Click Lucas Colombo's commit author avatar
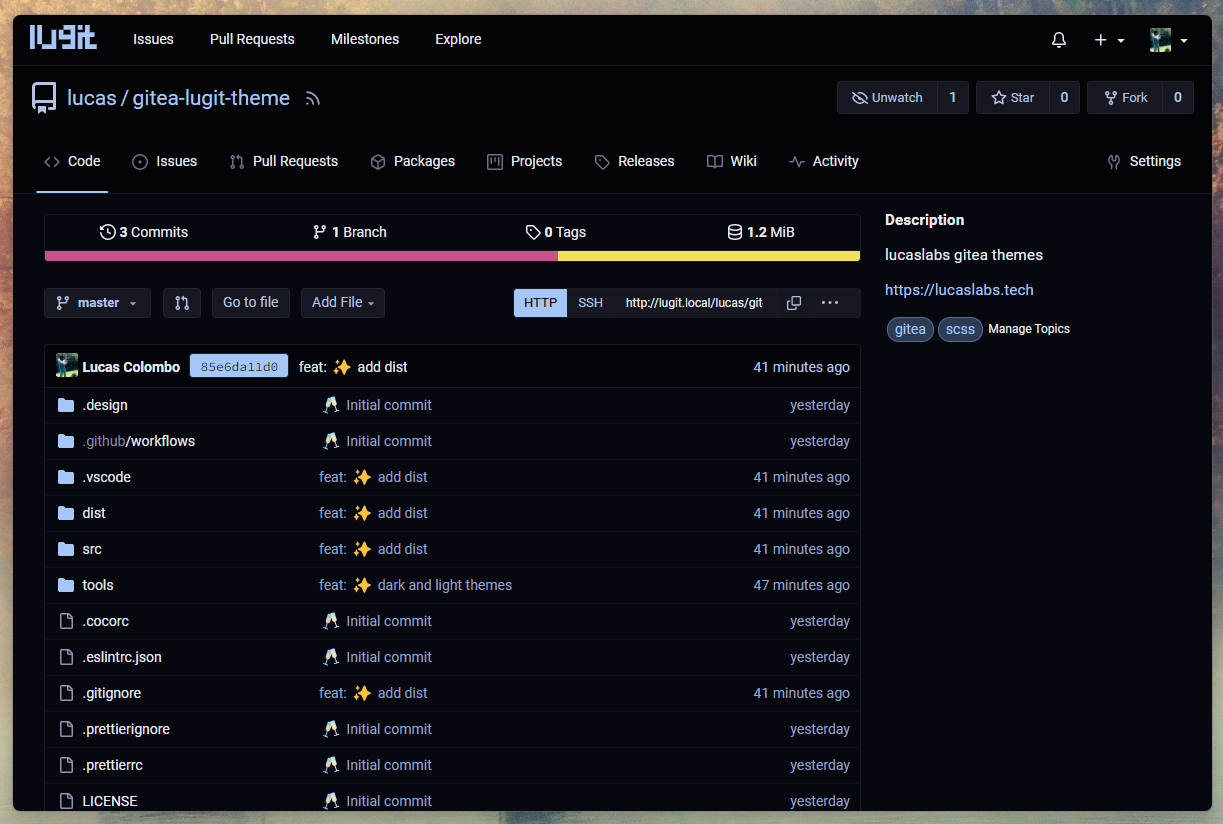Image resolution: width=1223 pixels, height=824 pixels. 67,366
